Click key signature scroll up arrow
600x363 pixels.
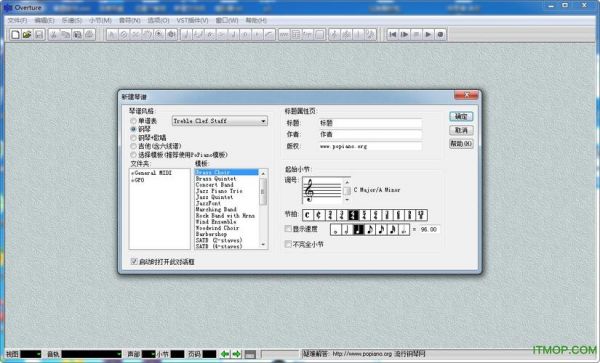(347, 182)
